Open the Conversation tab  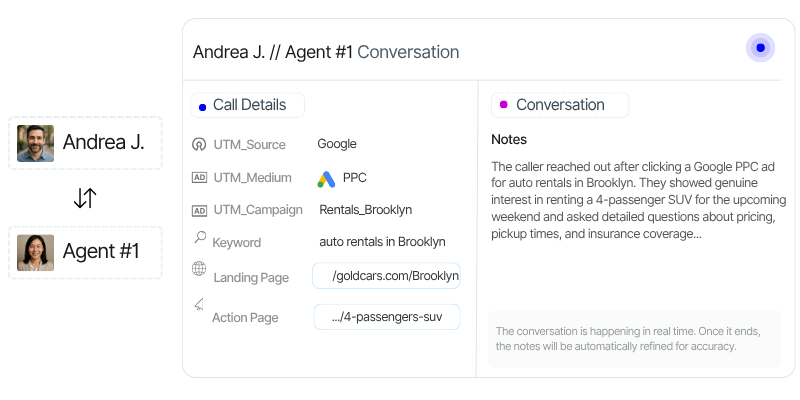coord(559,105)
